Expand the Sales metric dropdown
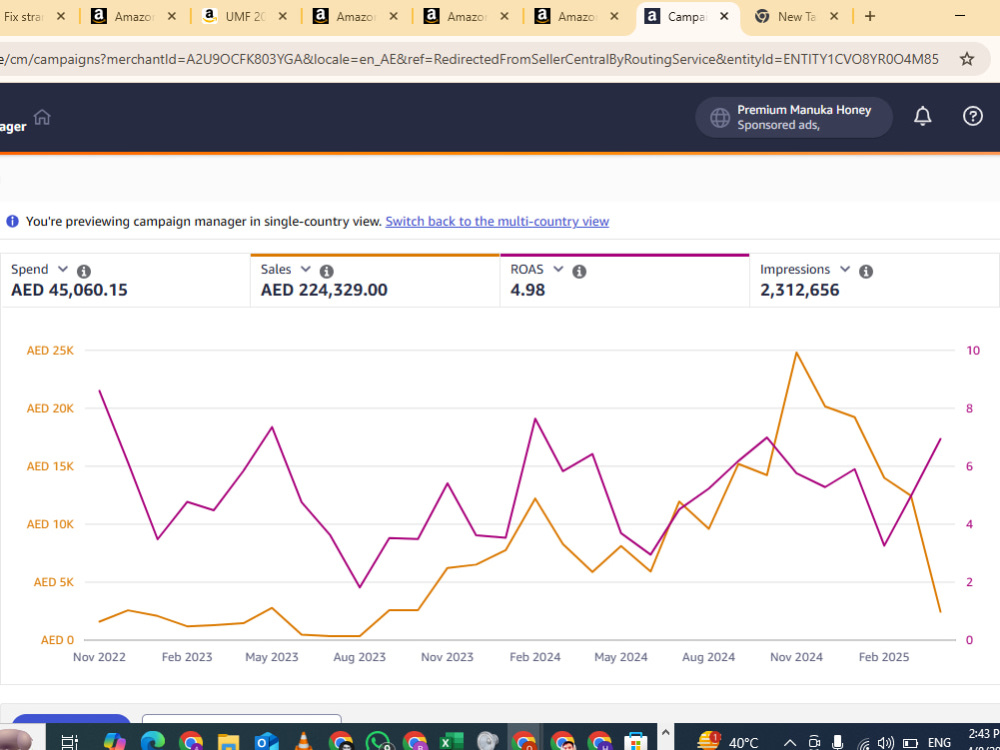Screen dimensions: 1000x750 [305, 269]
